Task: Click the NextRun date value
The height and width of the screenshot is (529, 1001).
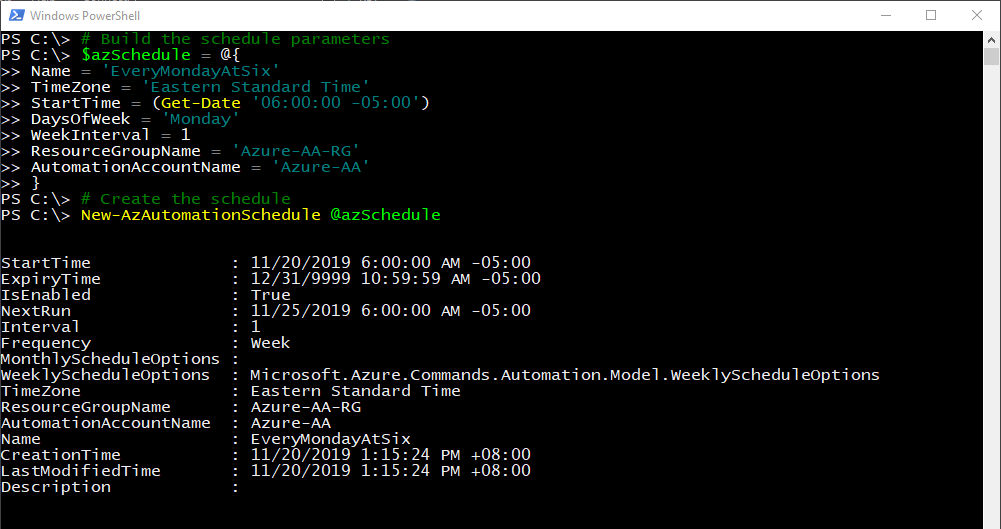Action: coord(390,311)
